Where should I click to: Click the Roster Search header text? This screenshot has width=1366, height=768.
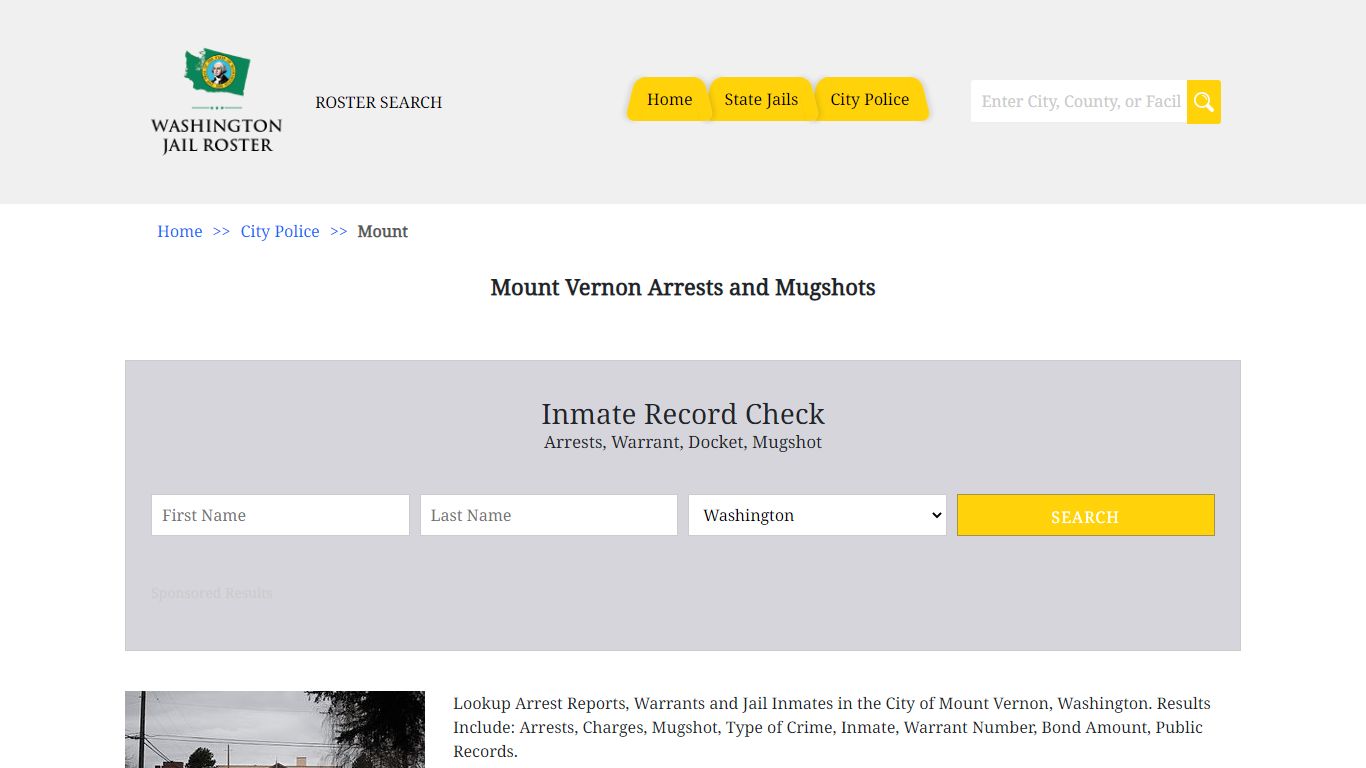(379, 102)
